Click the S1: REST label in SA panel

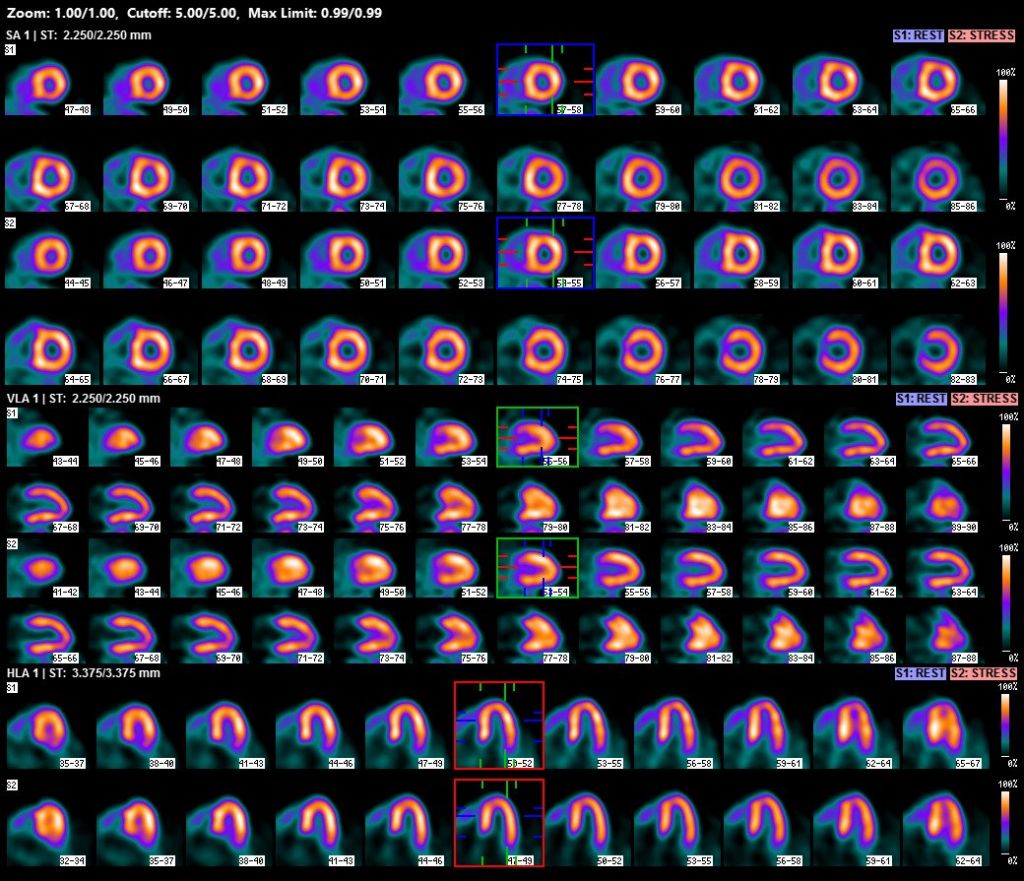[921, 36]
